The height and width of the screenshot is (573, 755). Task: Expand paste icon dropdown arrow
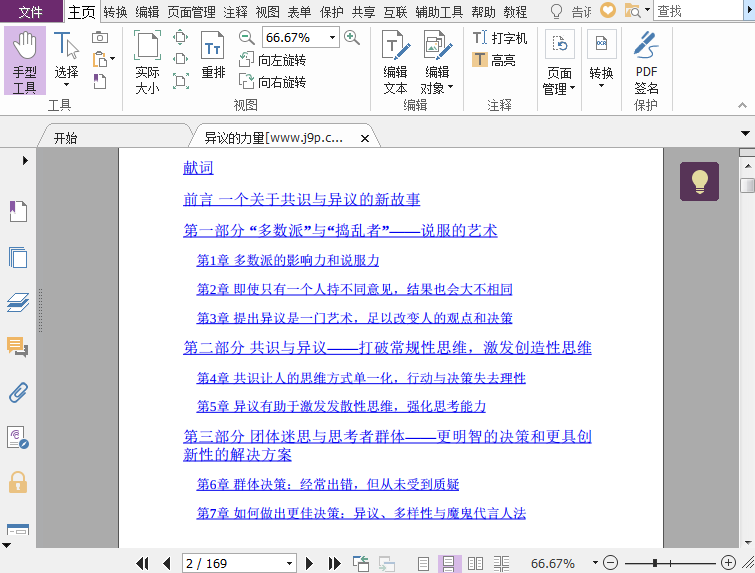tap(113, 59)
